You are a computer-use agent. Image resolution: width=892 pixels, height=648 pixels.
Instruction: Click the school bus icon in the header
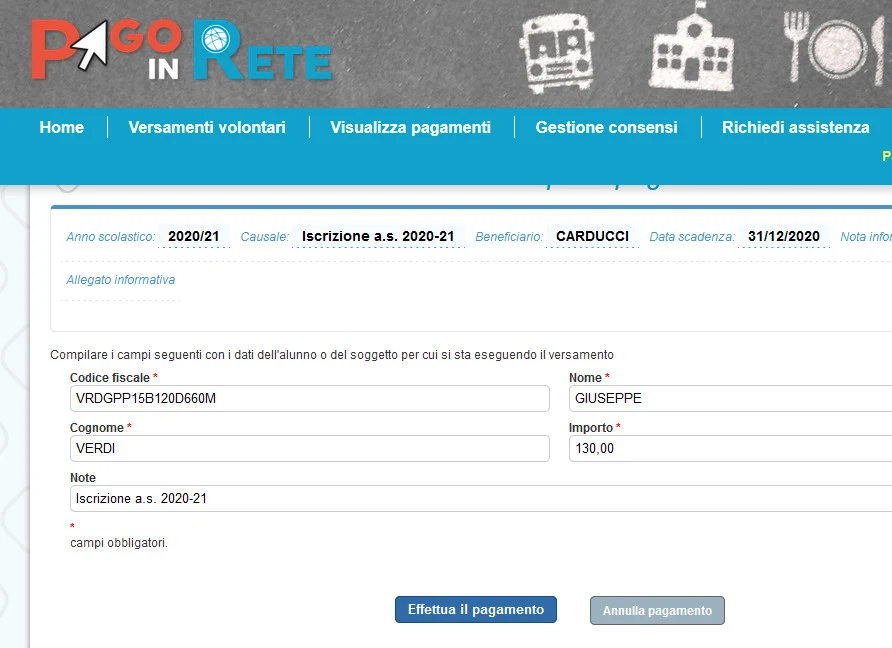[556, 52]
